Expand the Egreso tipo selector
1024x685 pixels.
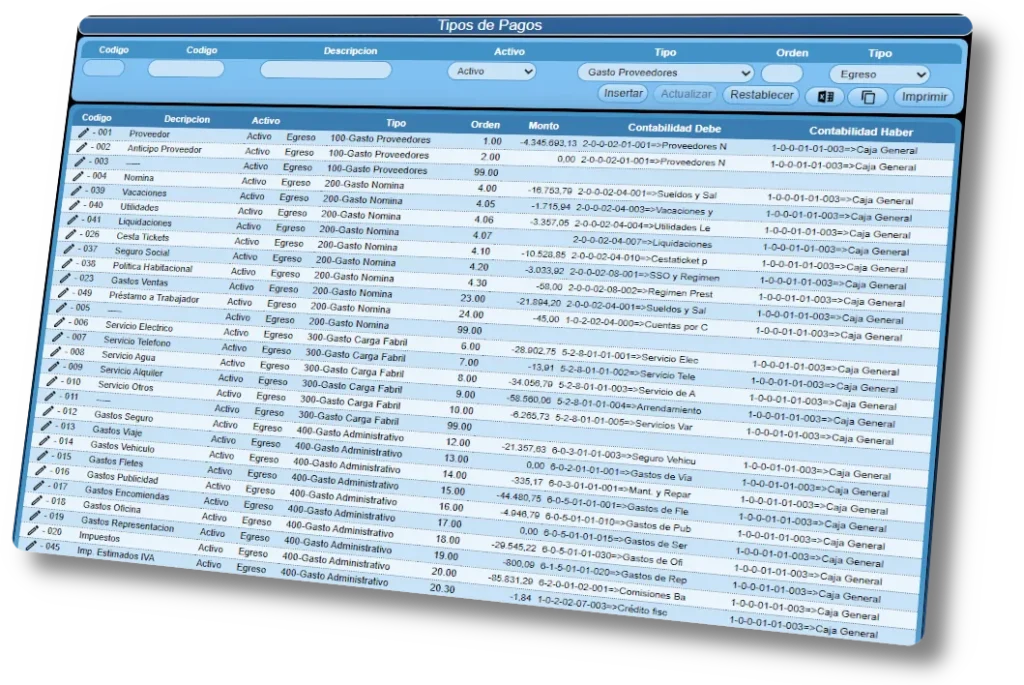[x=879, y=73]
